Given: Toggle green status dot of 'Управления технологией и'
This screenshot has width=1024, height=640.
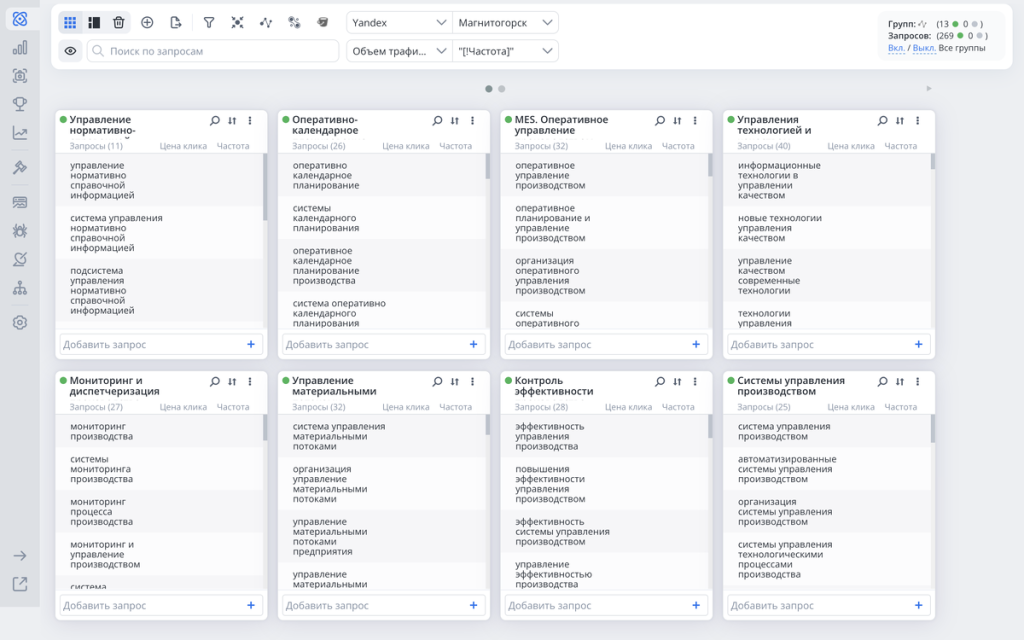Looking at the screenshot, I should tap(731, 120).
